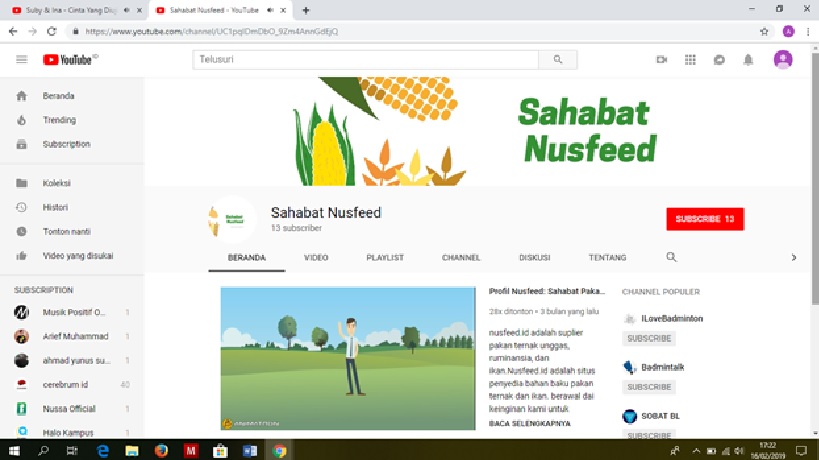The width and height of the screenshot is (819, 460).
Task: Play the featured video thumbnail
Action: (x=348, y=358)
